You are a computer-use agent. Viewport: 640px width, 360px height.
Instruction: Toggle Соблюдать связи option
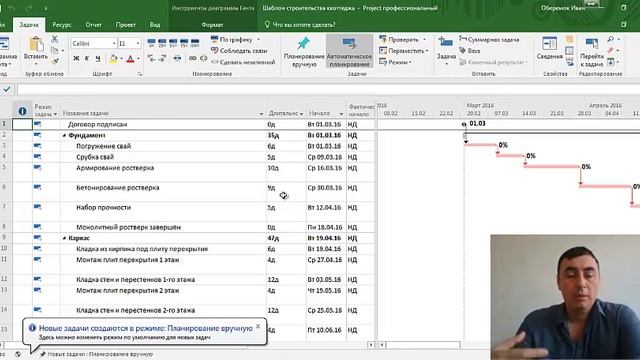(239, 51)
